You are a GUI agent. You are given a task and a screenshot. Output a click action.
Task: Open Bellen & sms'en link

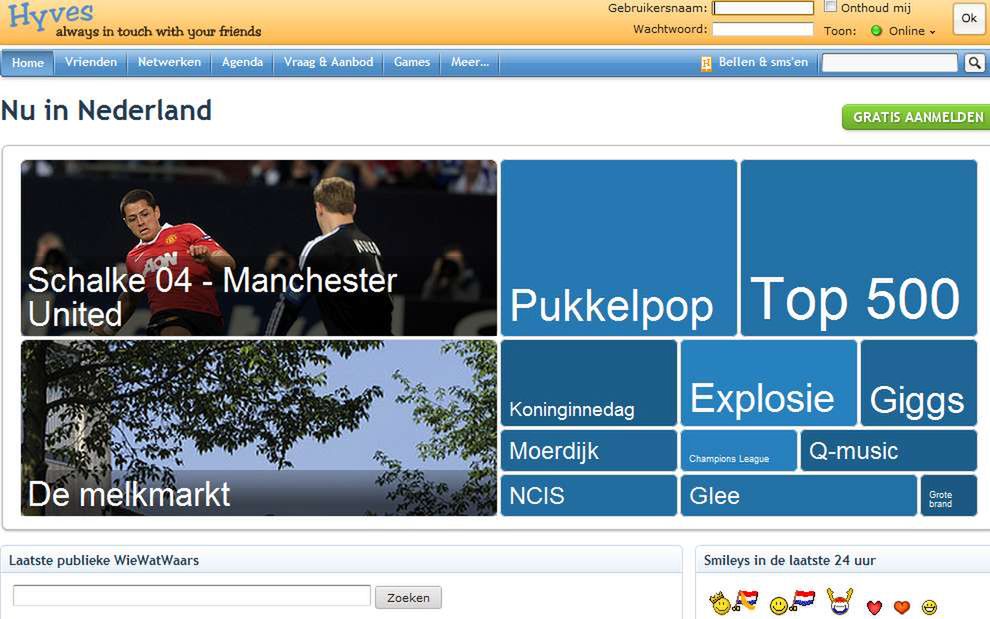click(x=763, y=62)
